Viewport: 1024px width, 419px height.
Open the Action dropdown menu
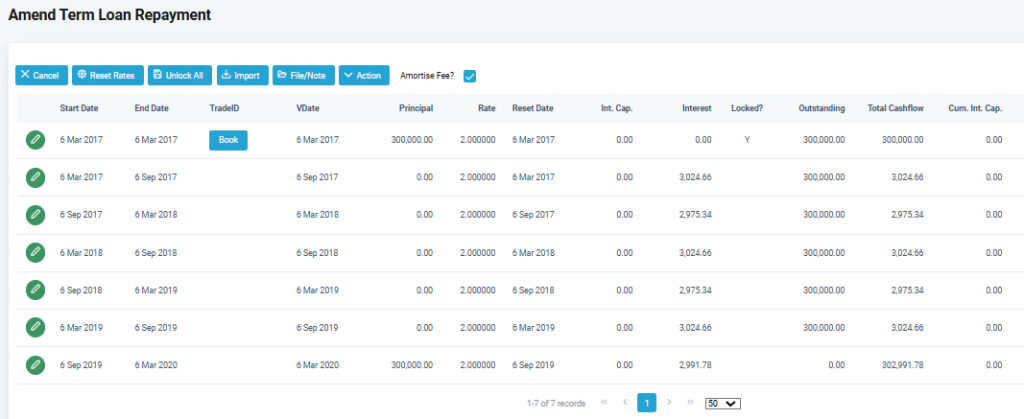[364, 76]
